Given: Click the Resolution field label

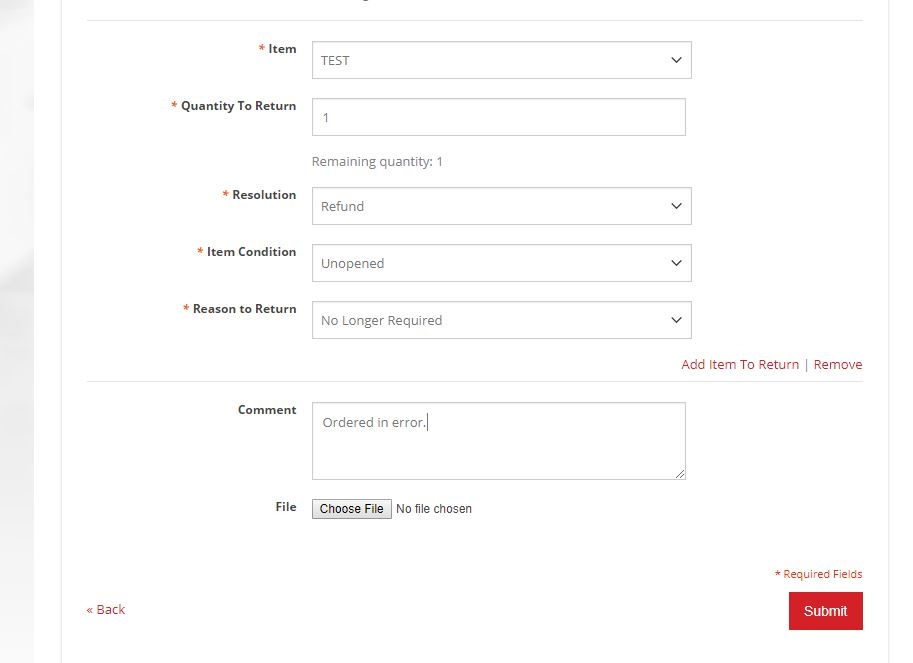Looking at the screenshot, I should click(264, 195).
